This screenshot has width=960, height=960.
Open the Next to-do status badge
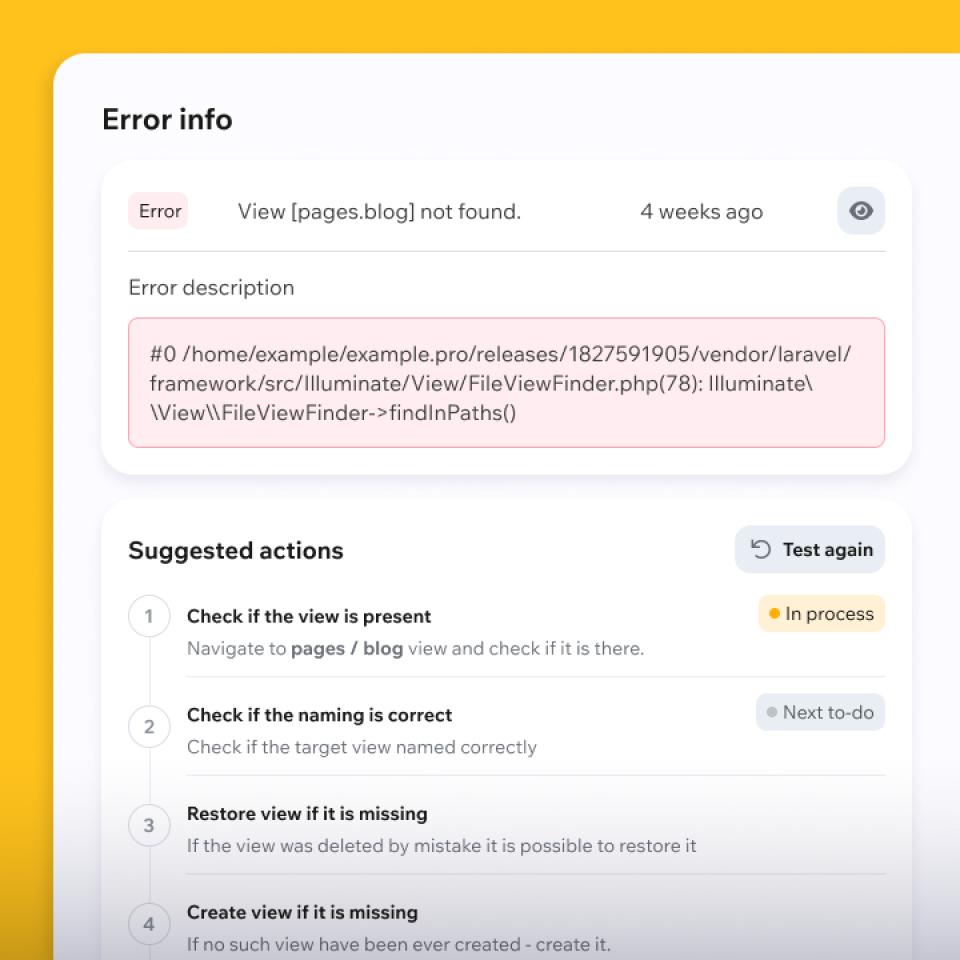[x=820, y=713]
